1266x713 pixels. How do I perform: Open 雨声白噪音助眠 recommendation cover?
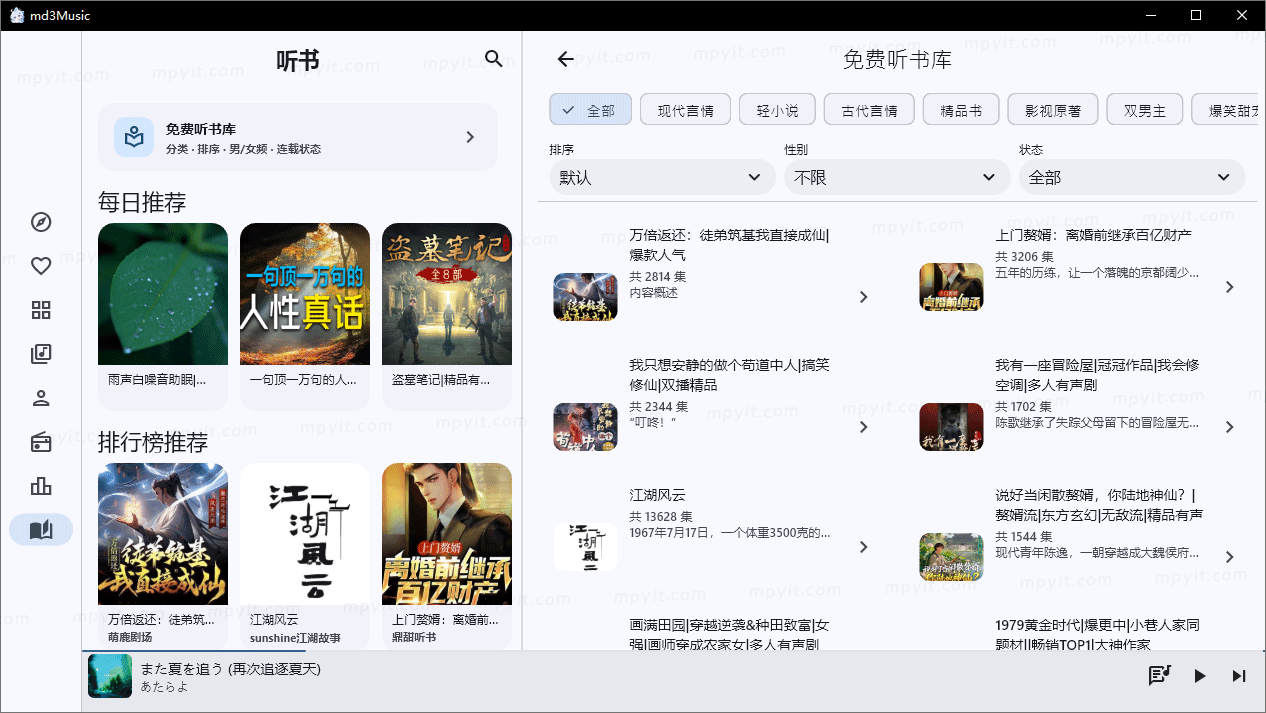(x=163, y=294)
